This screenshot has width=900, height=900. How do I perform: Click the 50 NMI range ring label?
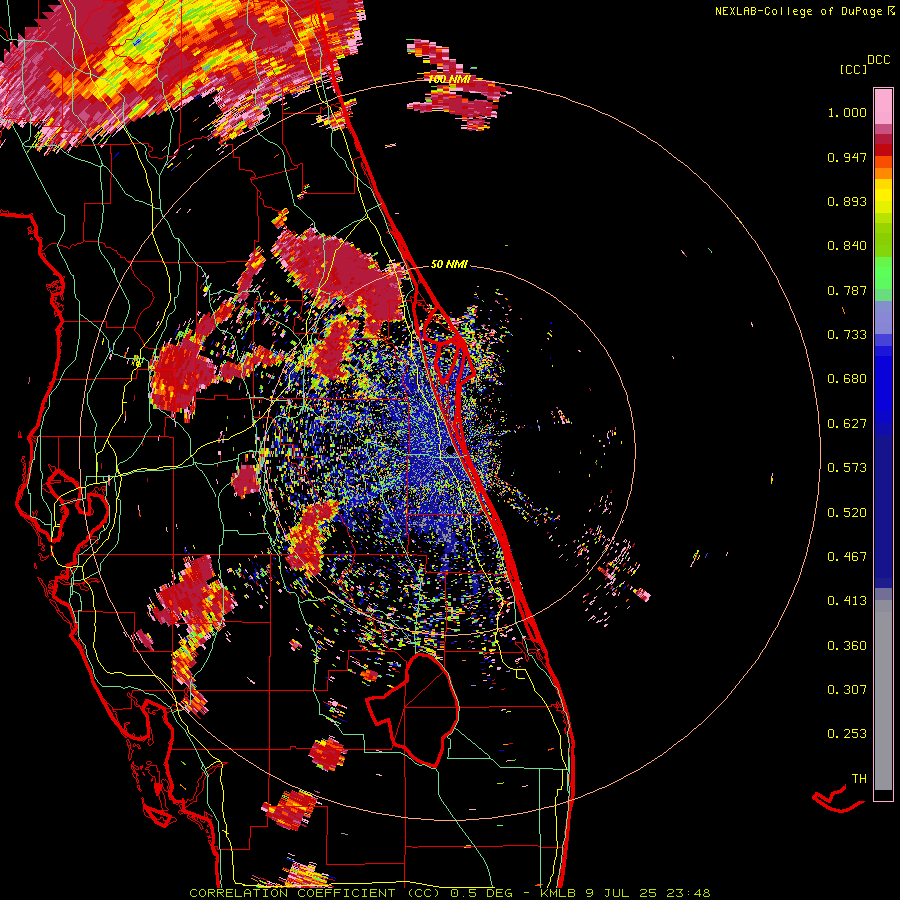pos(449,265)
